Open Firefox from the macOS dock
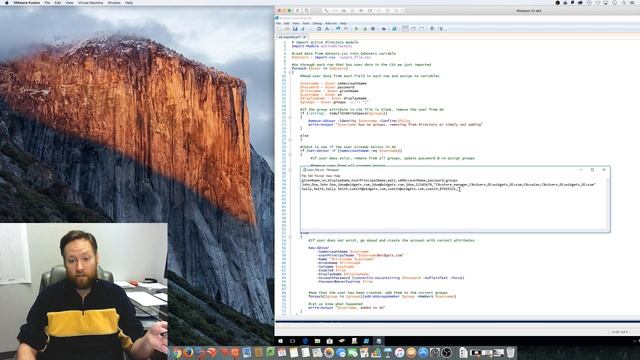 click(x=188, y=352)
